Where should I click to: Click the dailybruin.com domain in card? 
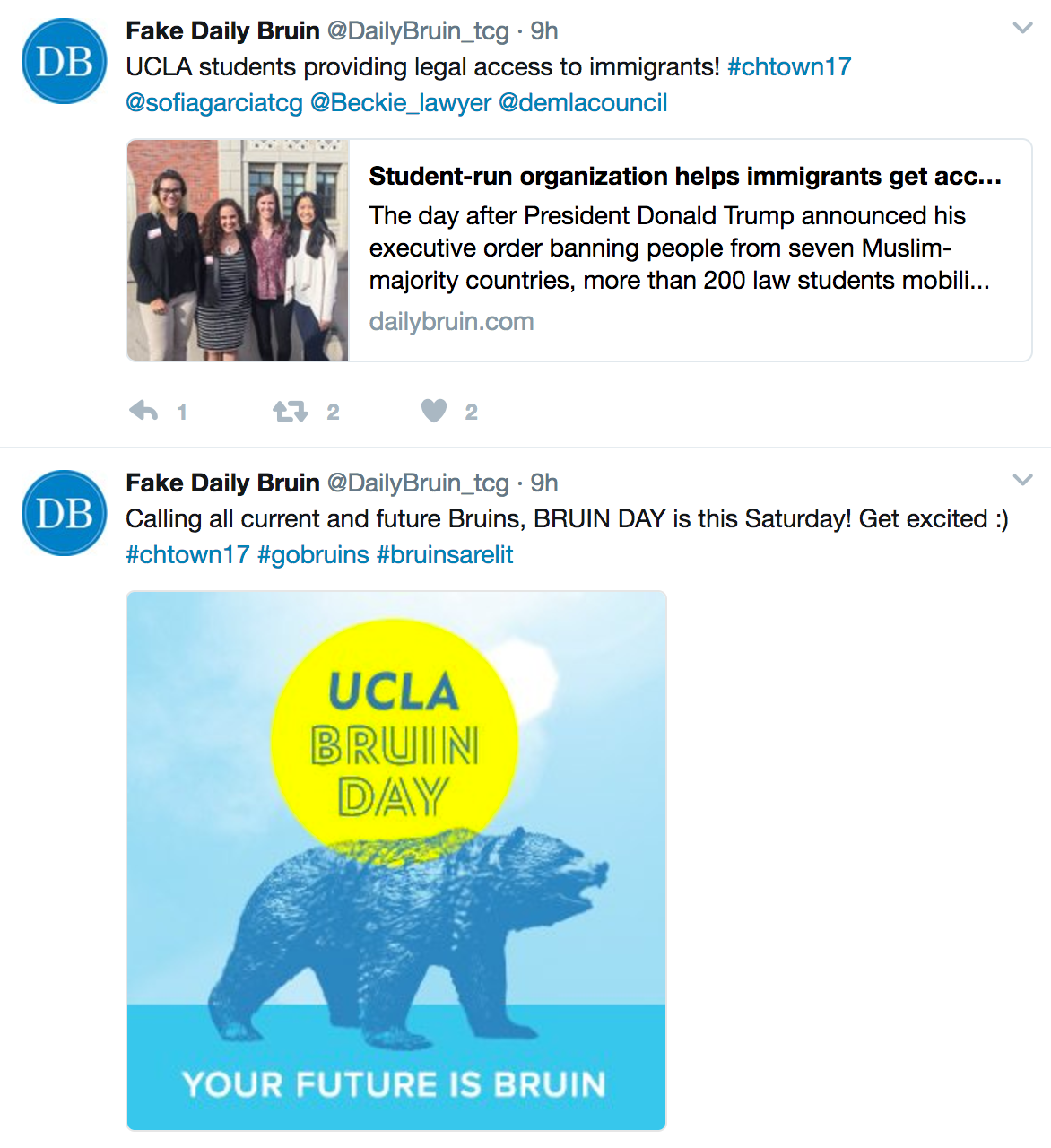pyautogui.click(x=451, y=322)
